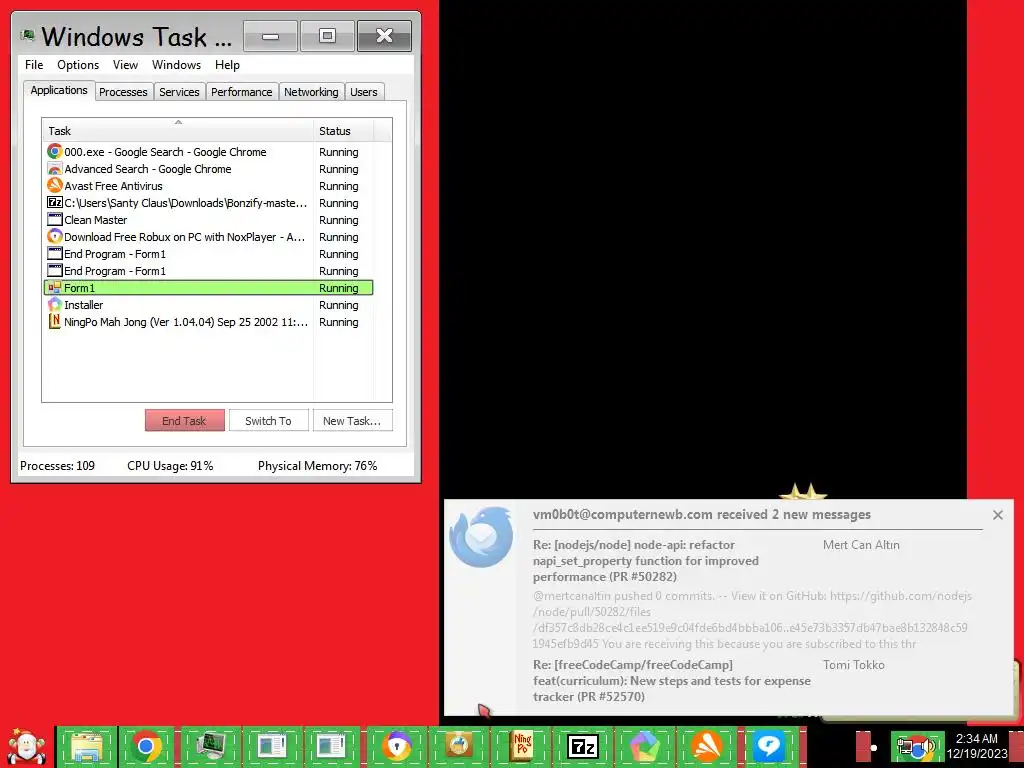Switch to the Networking tab

311,92
